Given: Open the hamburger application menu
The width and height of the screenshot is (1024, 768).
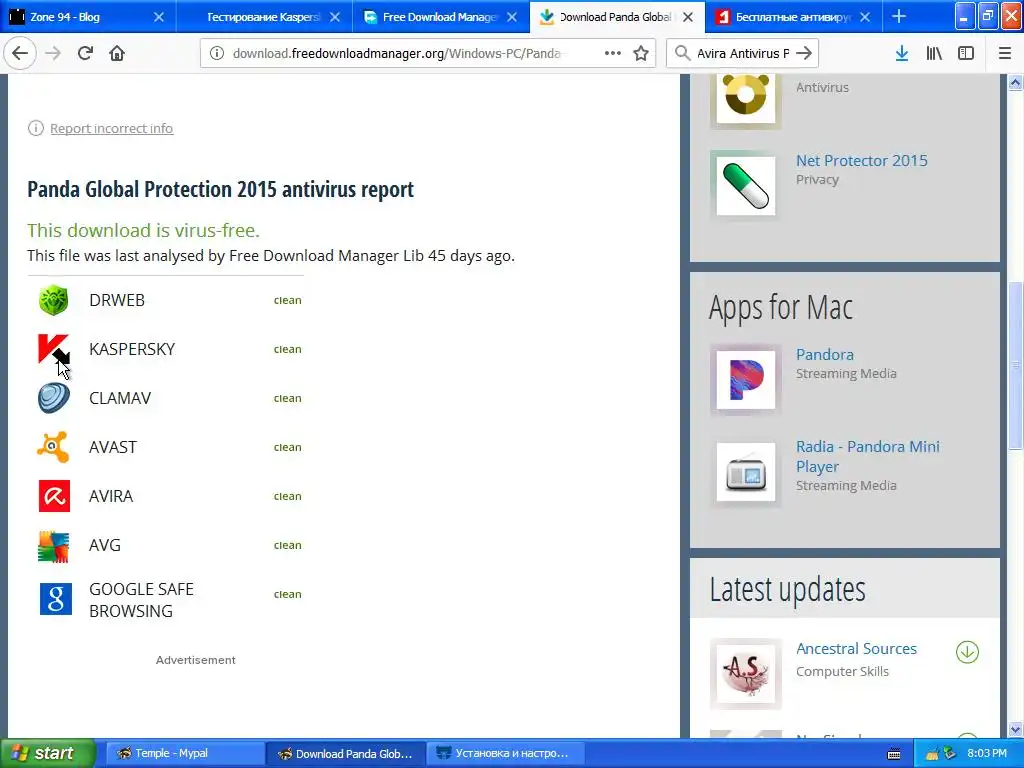Looking at the screenshot, I should 1005,53.
